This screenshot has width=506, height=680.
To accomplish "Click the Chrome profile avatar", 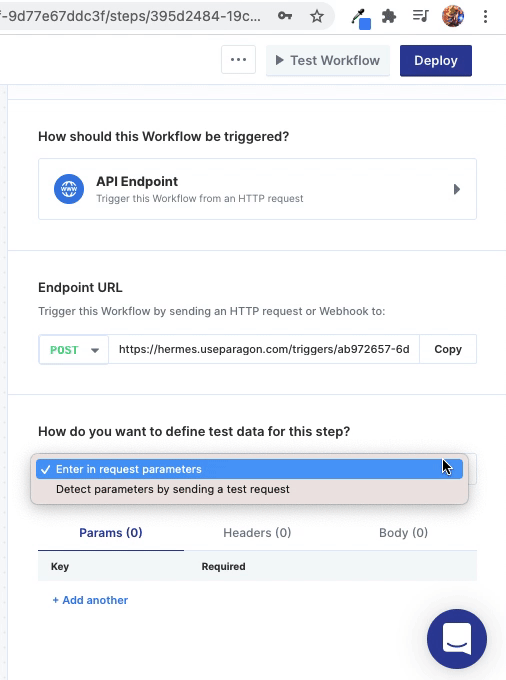I will point(453,16).
